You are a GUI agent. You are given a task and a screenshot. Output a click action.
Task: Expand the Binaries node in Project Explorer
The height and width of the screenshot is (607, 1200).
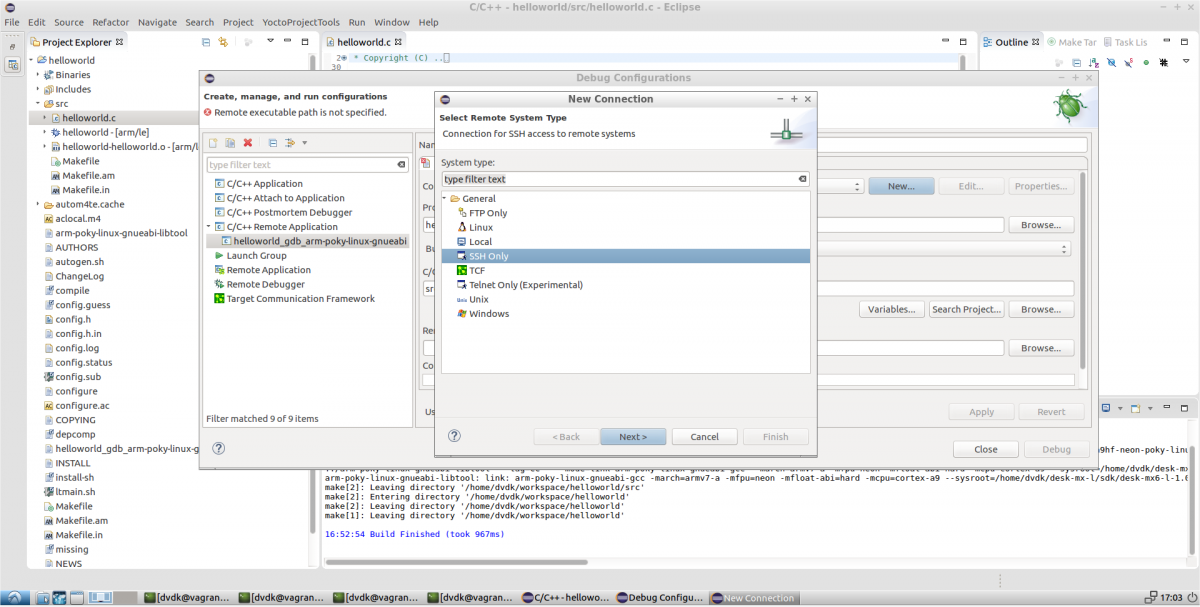pos(38,75)
